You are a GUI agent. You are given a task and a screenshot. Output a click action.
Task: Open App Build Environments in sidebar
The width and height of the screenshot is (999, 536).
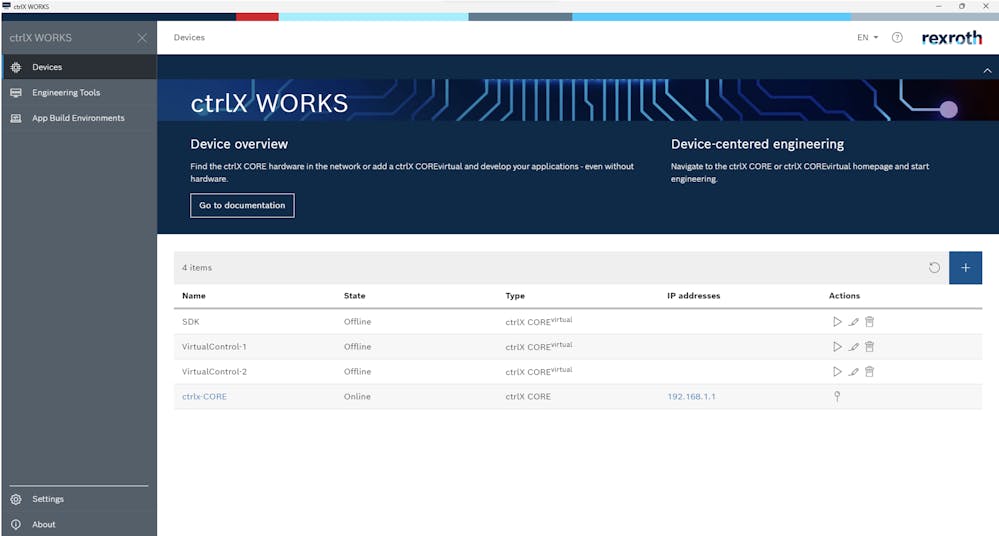click(79, 118)
